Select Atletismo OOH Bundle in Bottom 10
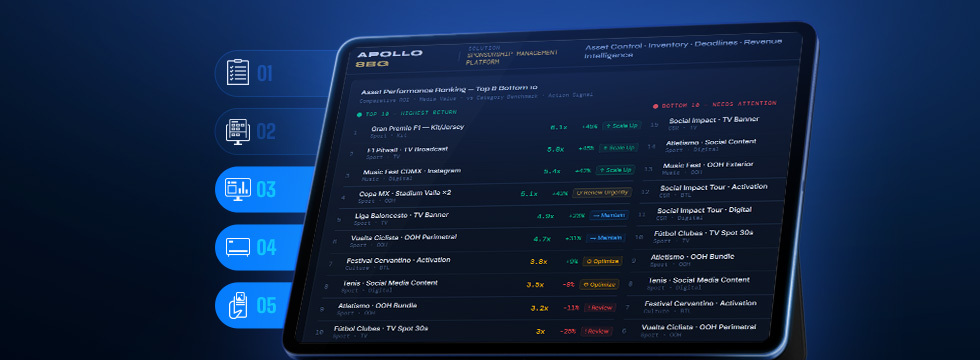This screenshot has width=980, height=360. [x=703, y=260]
